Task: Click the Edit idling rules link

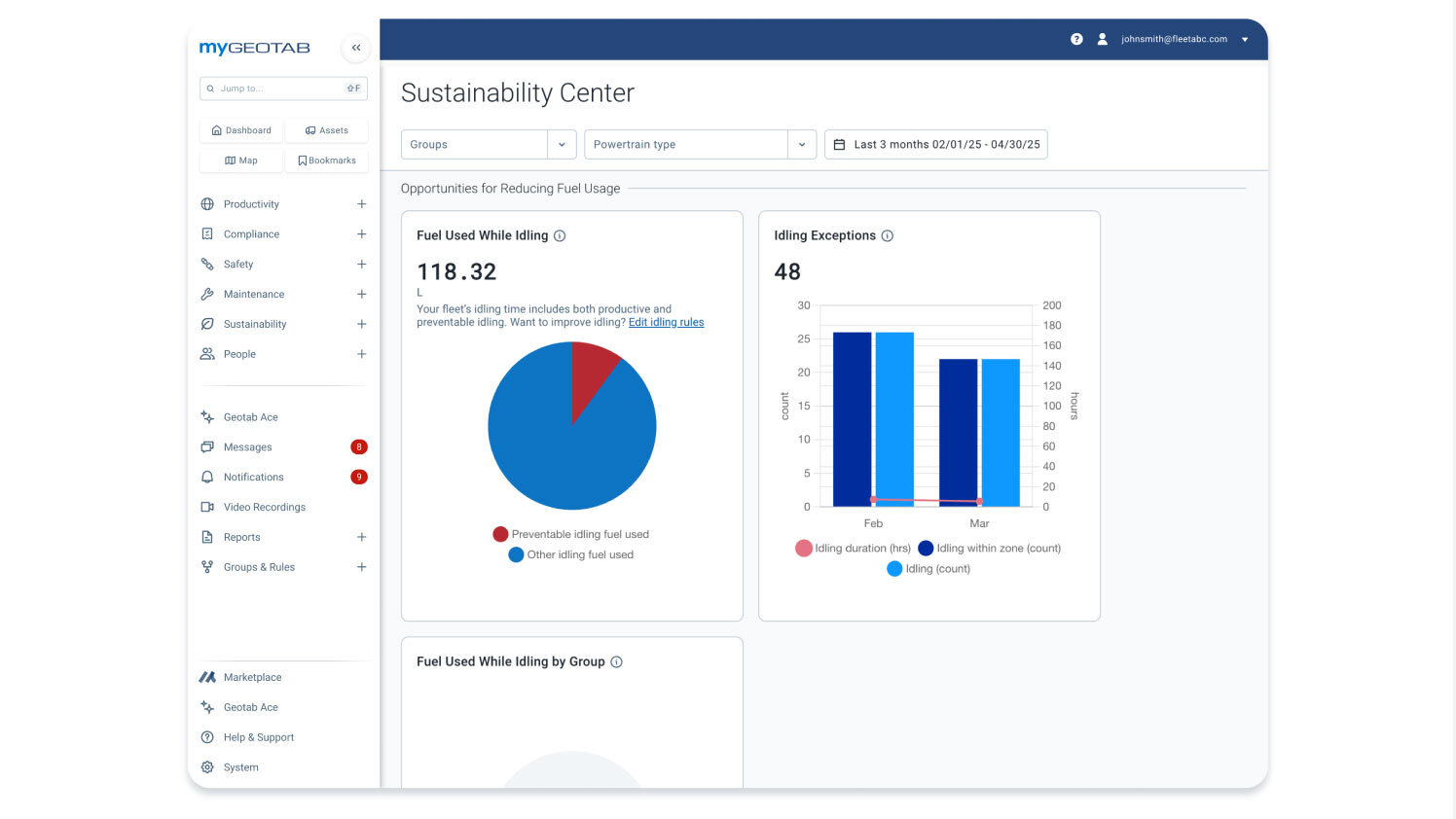Action: (x=667, y=322)
